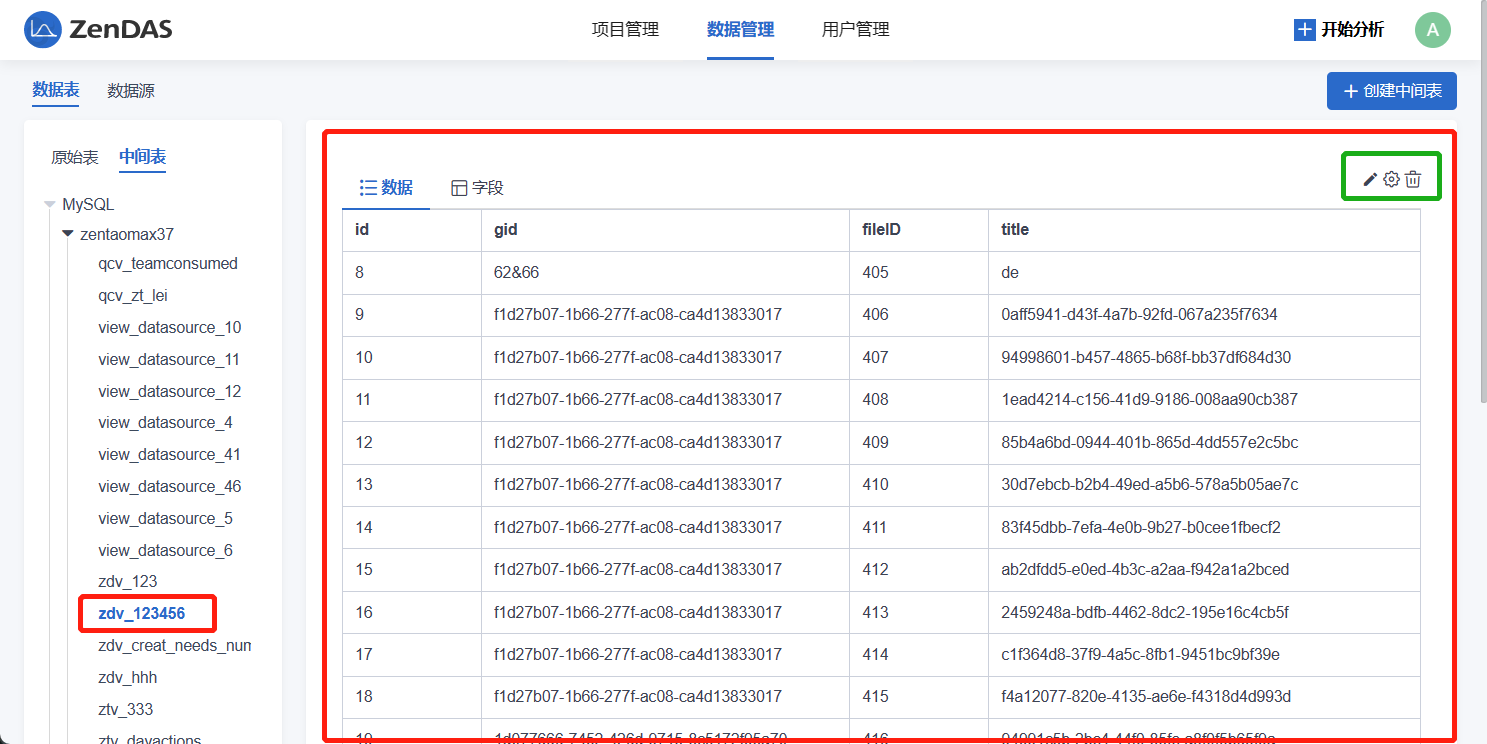This screenshot has height=744, width=1487.
Task: Switch to the 字段 tab
Action: click(x=477, y=188)
